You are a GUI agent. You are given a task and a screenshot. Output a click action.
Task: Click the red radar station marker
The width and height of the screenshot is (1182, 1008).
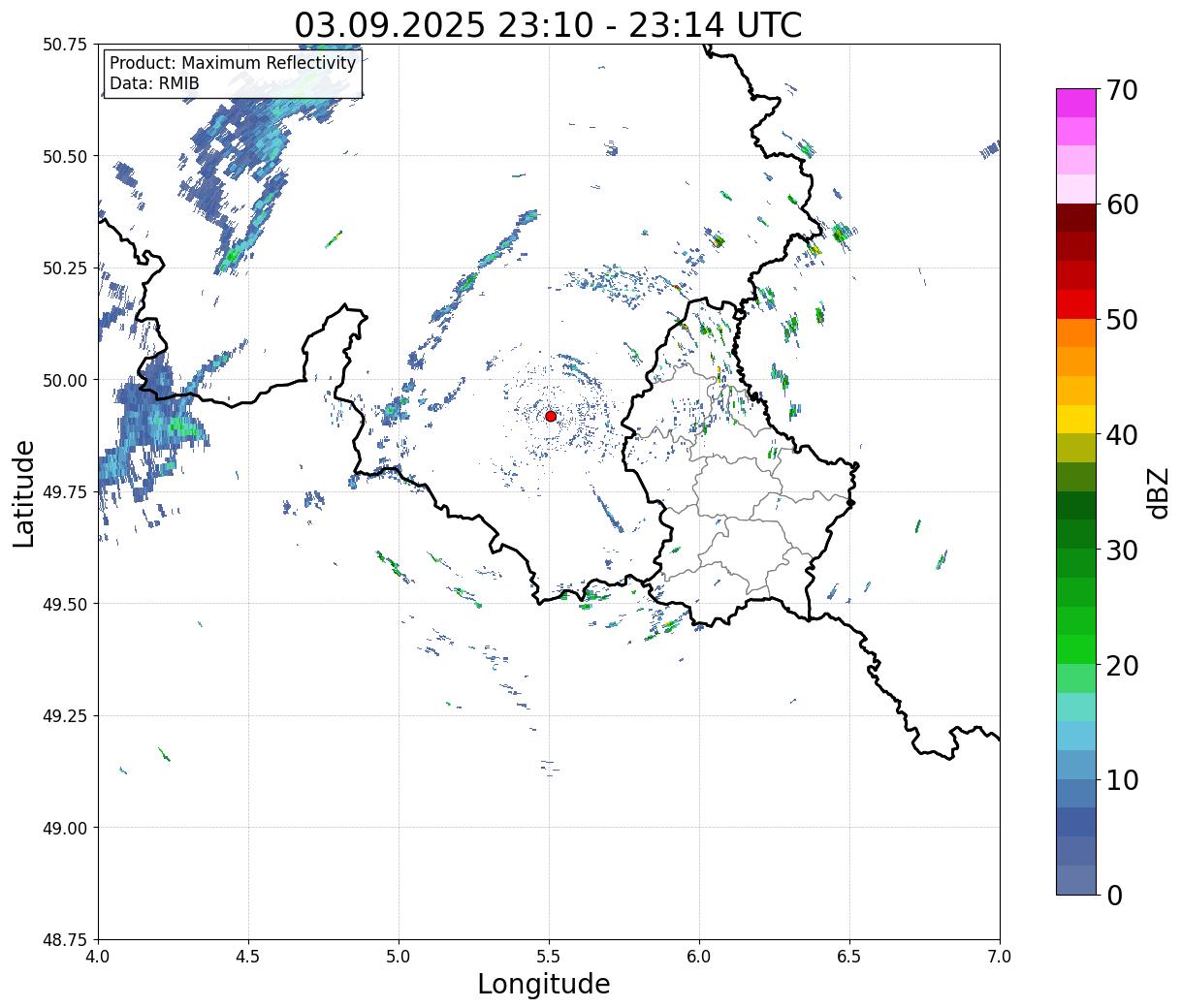pyautogui.click(x=550, y=416)
